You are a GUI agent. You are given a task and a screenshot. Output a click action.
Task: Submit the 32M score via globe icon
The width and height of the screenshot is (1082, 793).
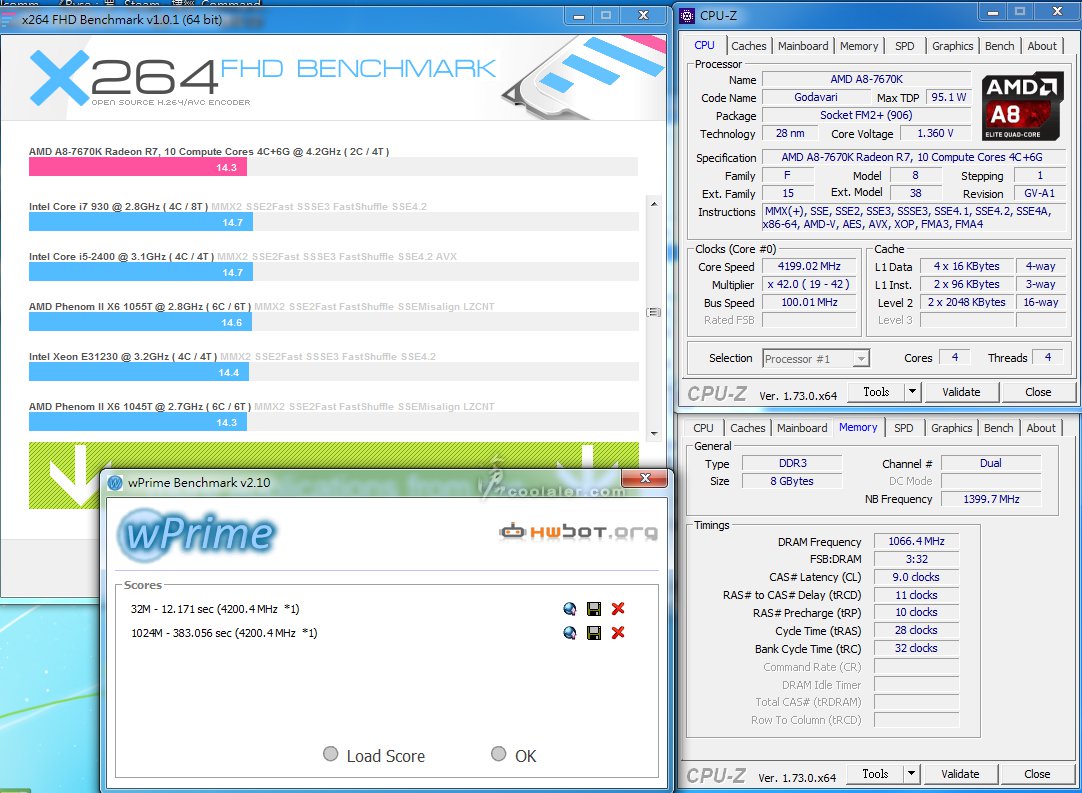(570, 609)
